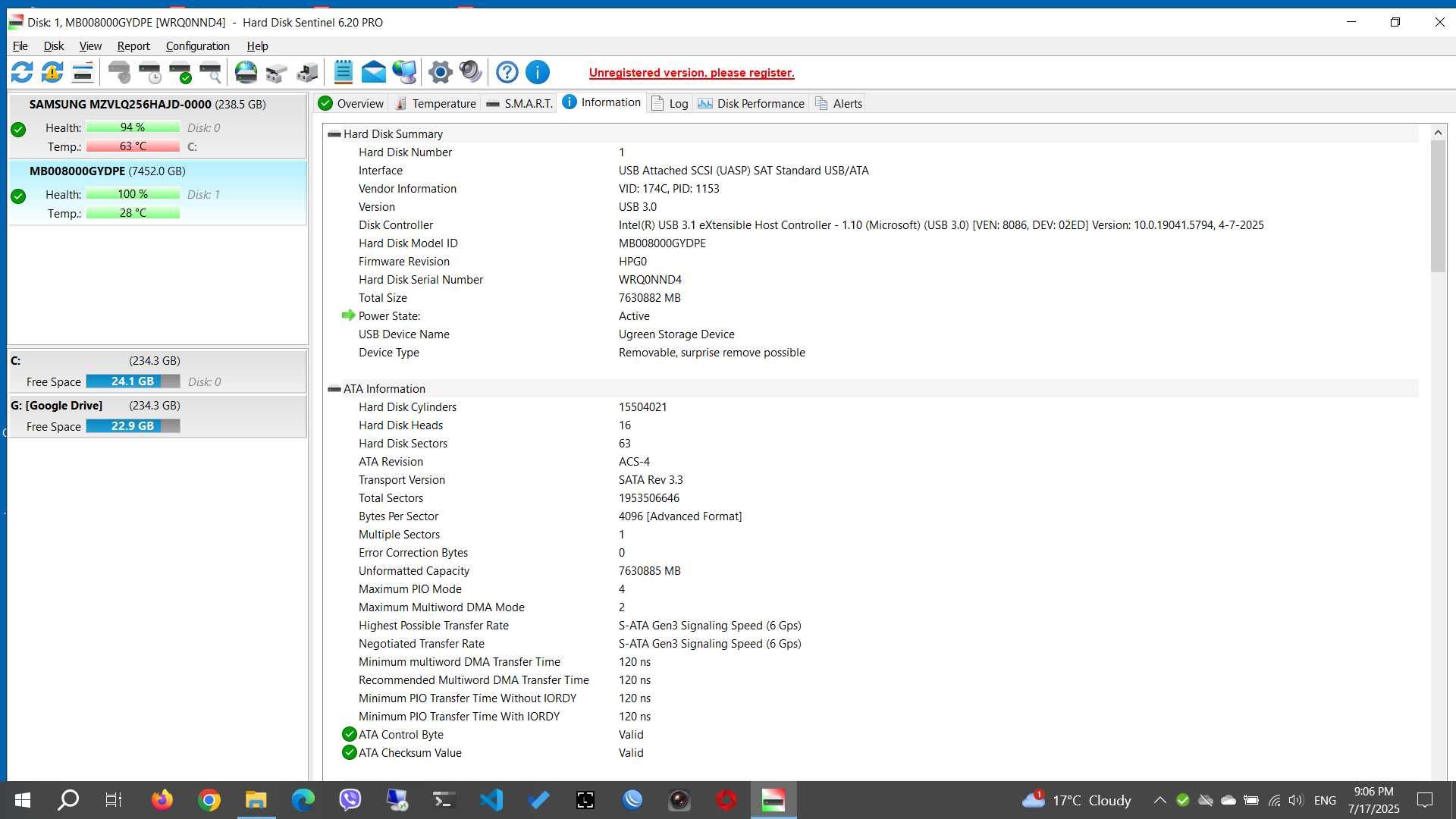Click the speaker sound toolbar icon
The width and height of the screenshot is (1456, 819).
click(470, 73)
